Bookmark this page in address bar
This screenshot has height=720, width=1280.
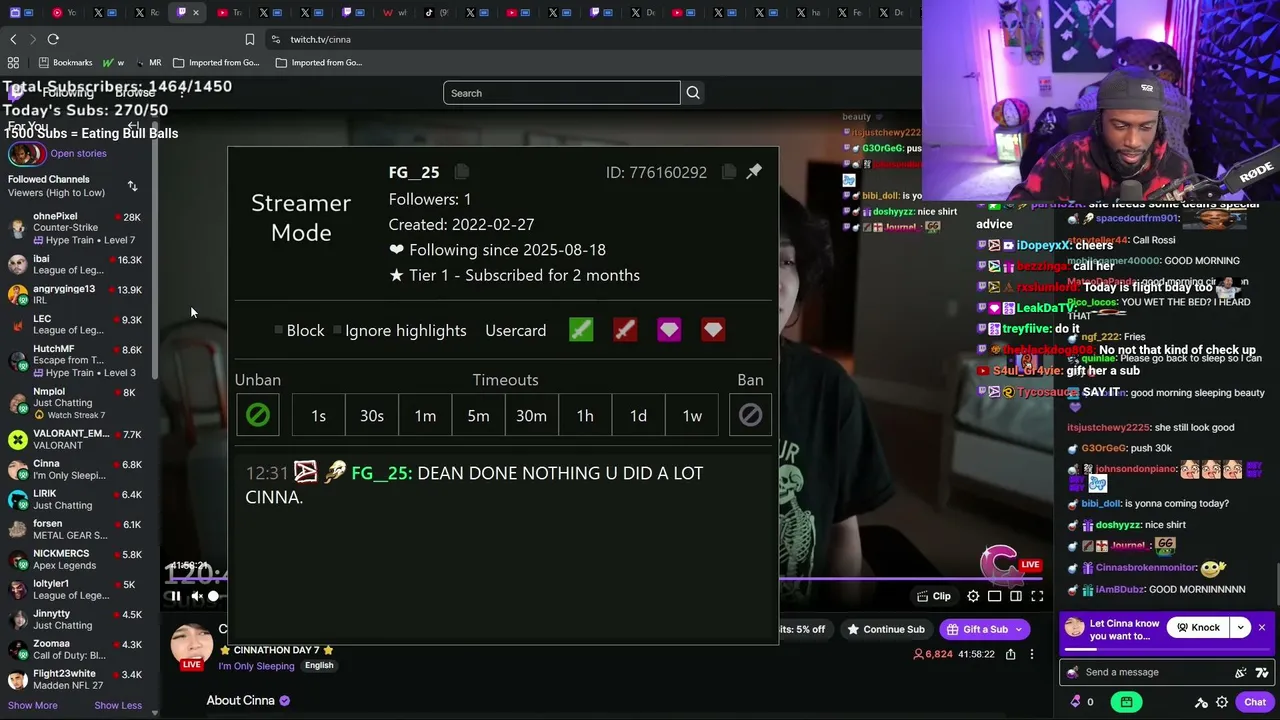250,39
